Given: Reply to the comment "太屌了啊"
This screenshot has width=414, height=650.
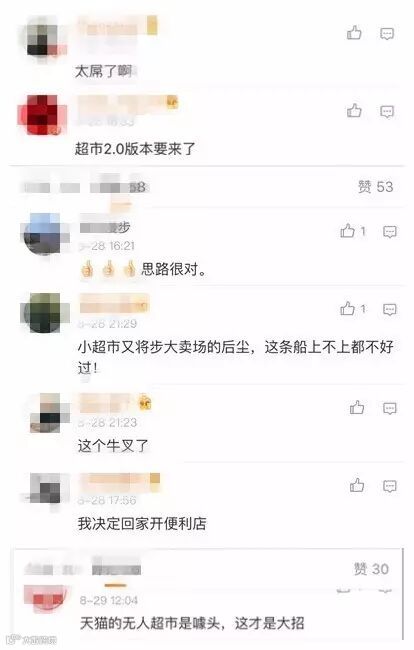Looking at the screenshot, I should tap(387, 34).
